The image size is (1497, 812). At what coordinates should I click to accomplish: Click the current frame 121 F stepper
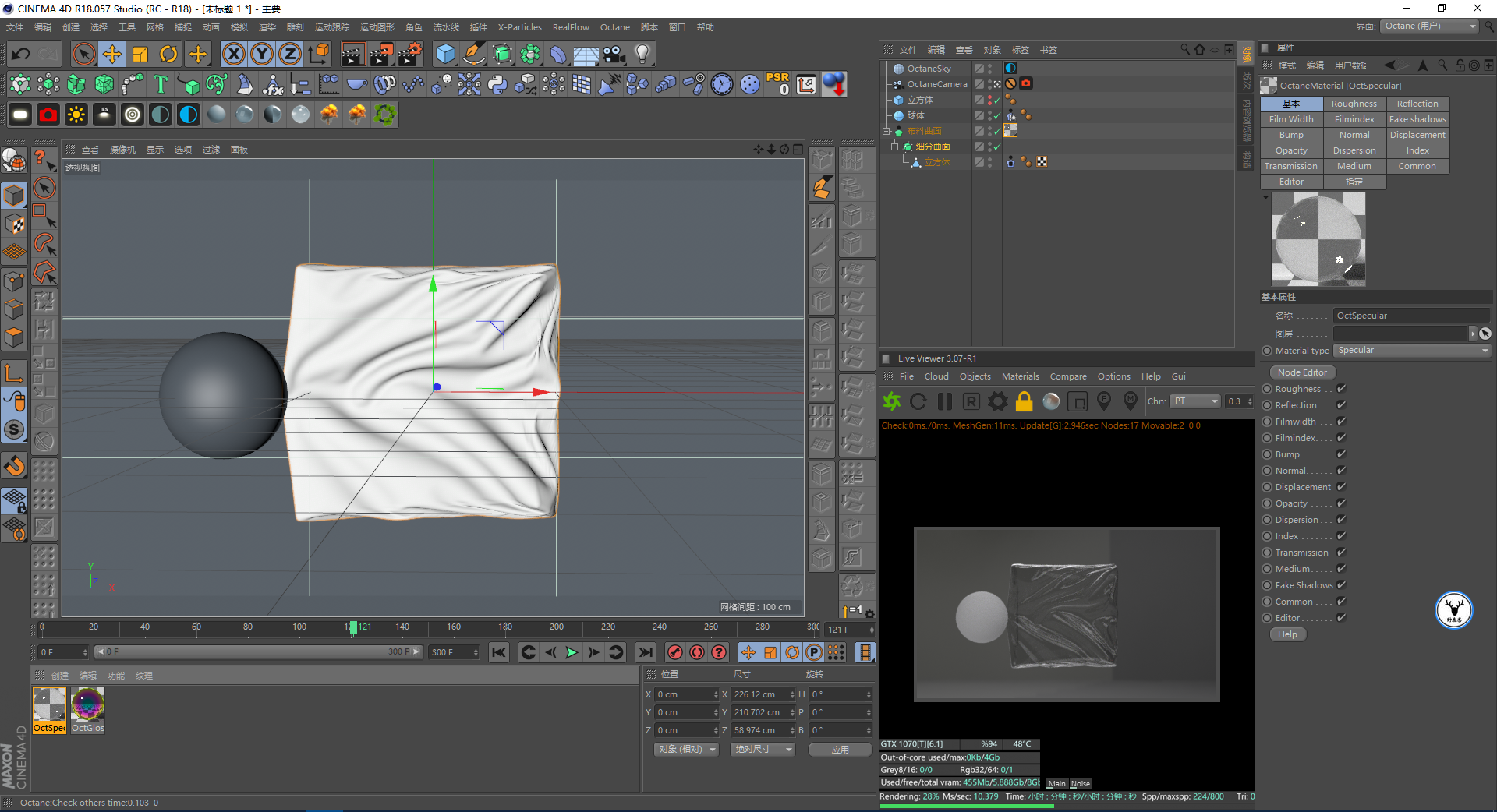coord(872,630)
